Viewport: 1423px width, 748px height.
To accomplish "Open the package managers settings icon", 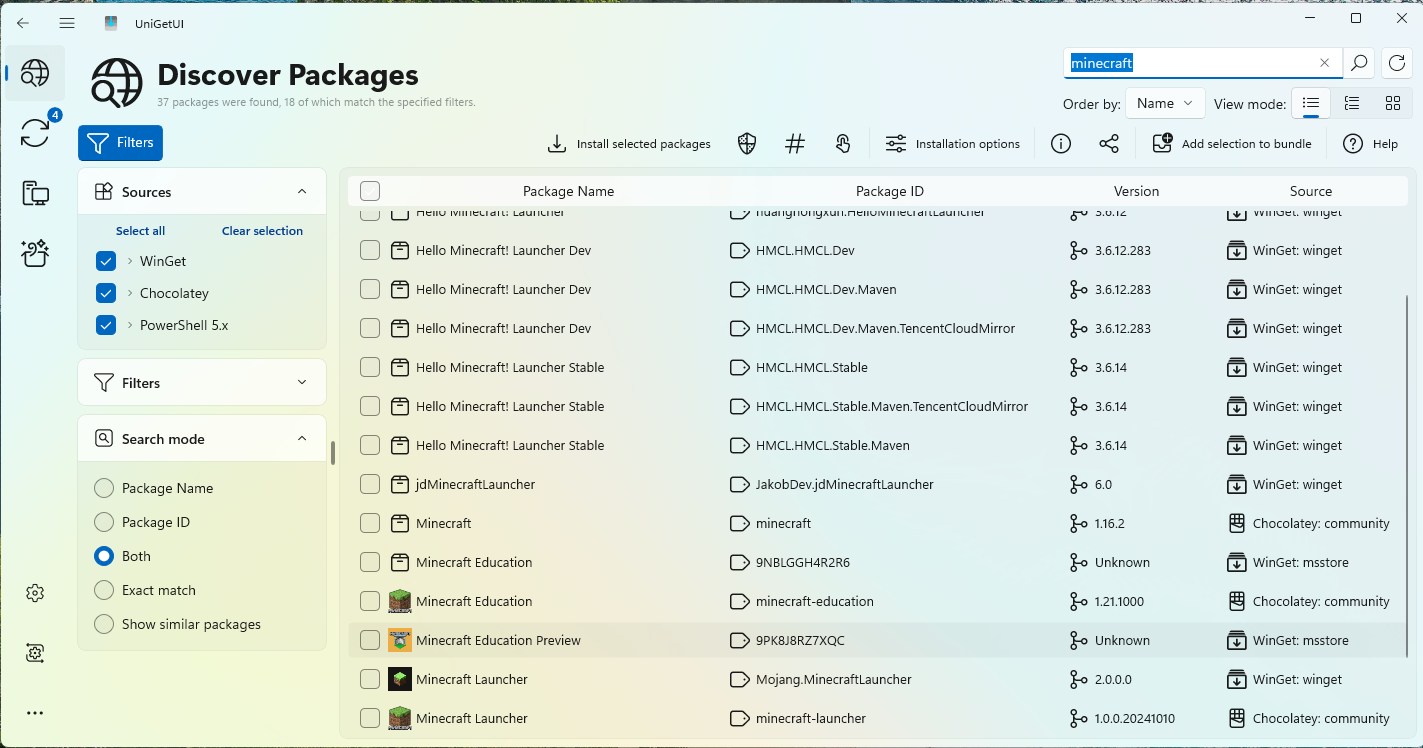I will pos(35,653).
